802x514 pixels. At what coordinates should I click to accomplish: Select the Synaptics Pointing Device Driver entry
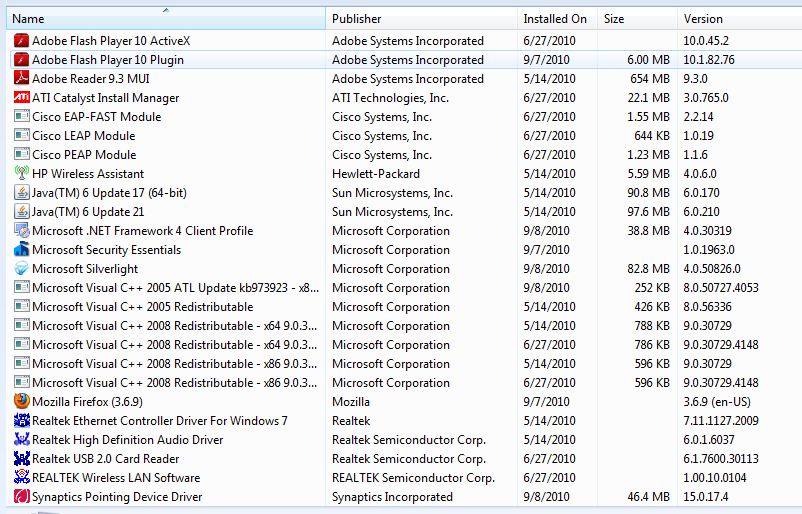[117, 497]
